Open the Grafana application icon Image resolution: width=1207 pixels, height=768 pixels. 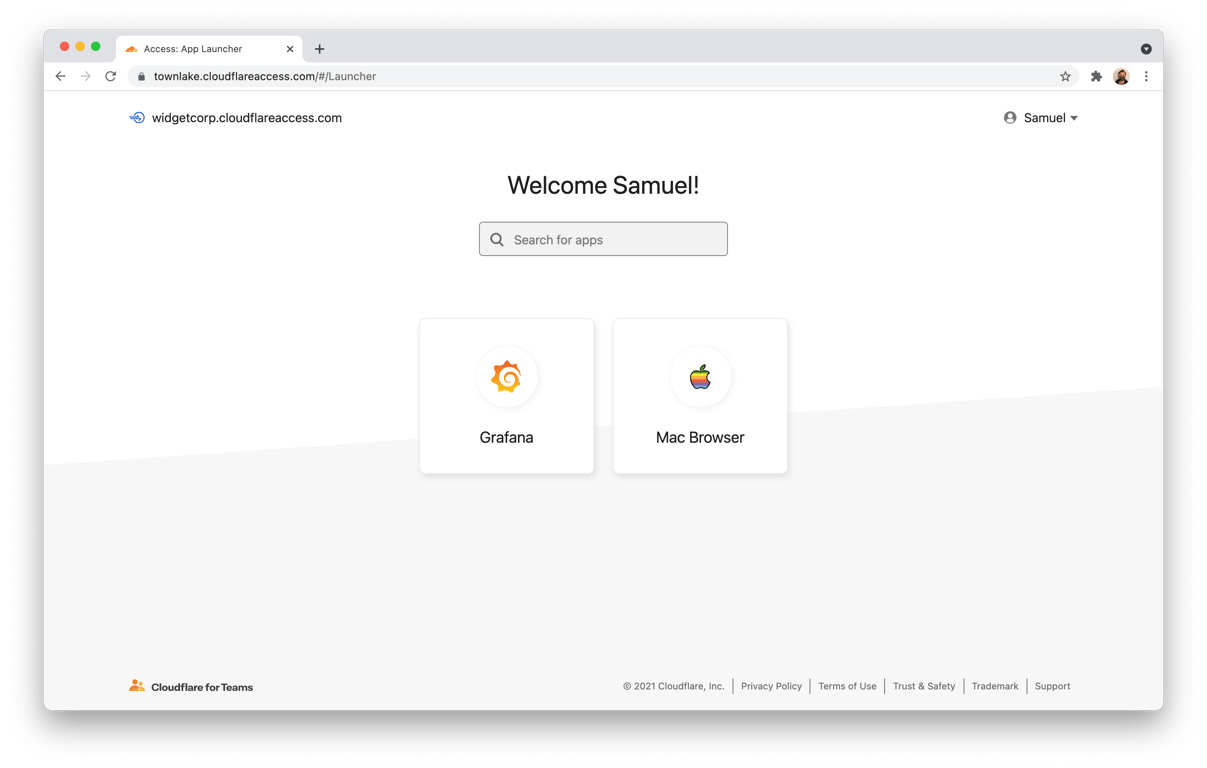[506, 377]
